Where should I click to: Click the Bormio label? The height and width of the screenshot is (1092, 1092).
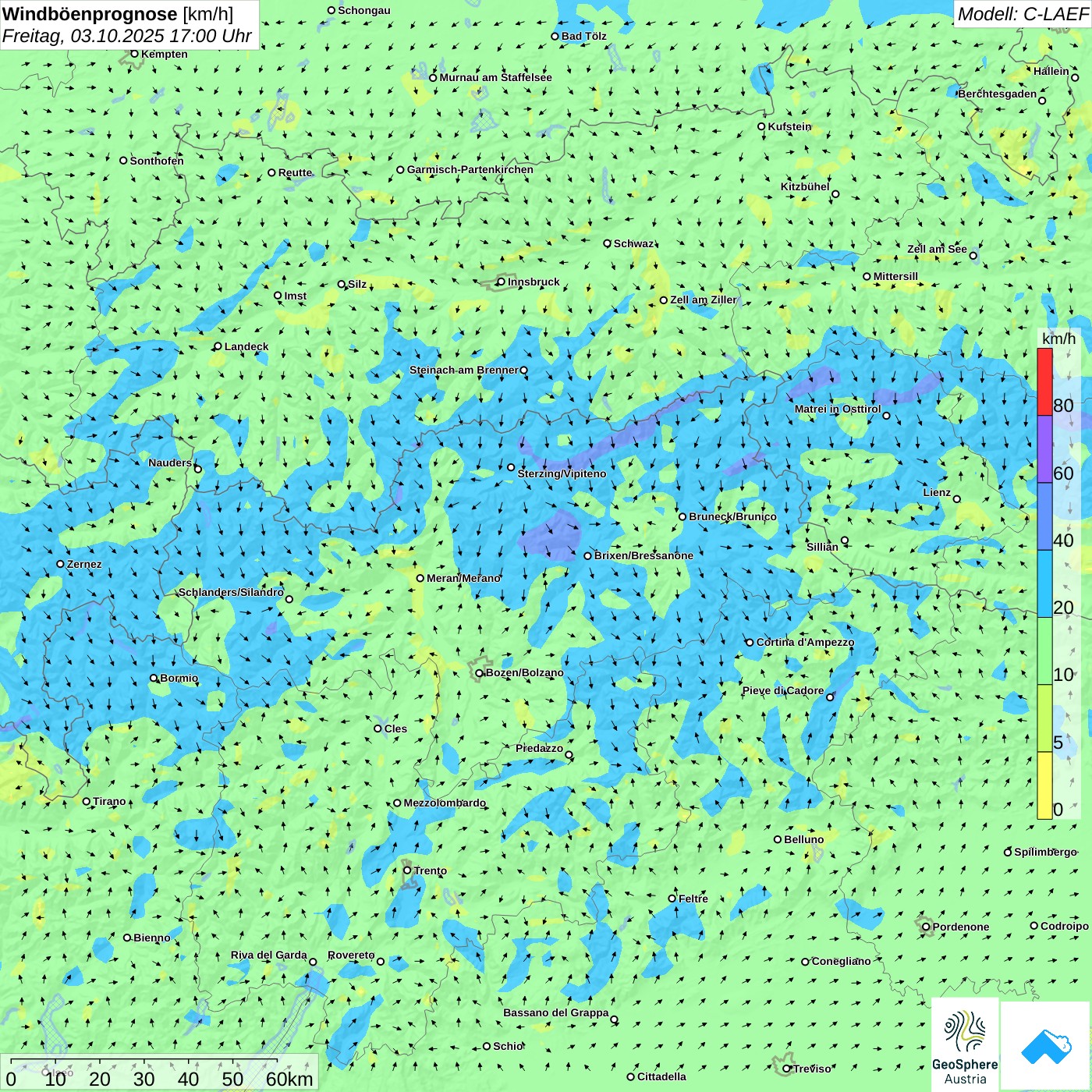coord(179,678)
